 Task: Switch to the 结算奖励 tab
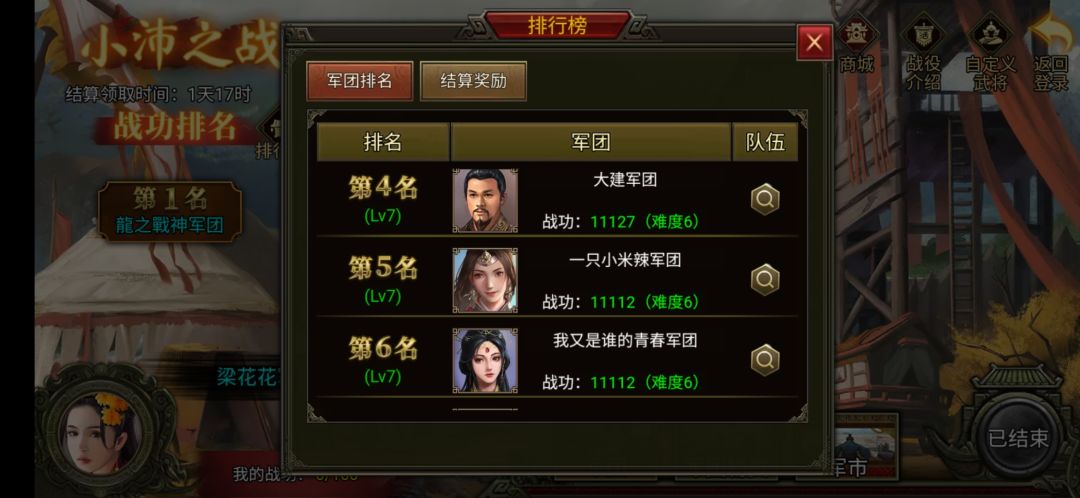473,81
